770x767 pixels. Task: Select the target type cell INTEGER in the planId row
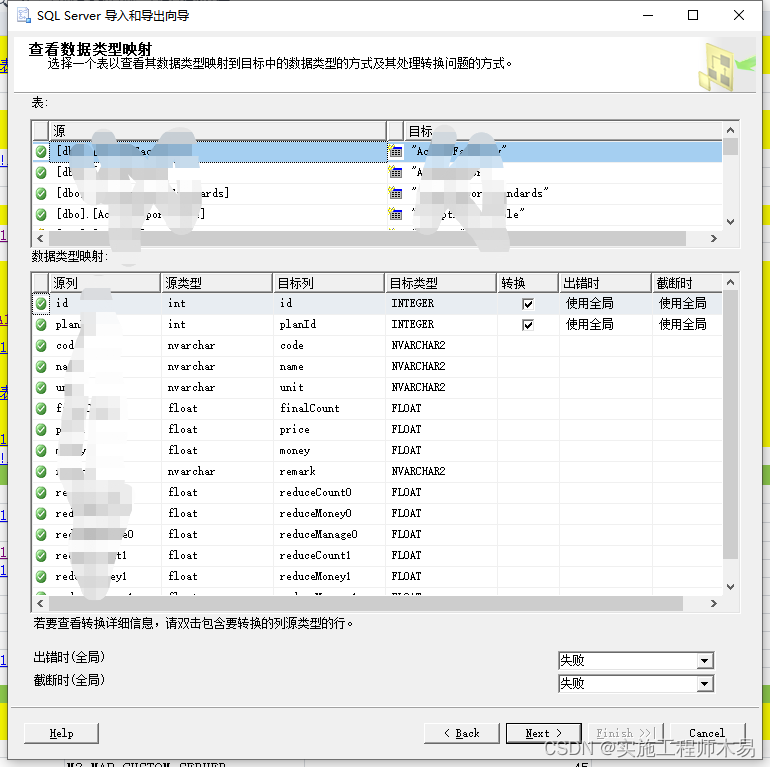click(441, 325)
